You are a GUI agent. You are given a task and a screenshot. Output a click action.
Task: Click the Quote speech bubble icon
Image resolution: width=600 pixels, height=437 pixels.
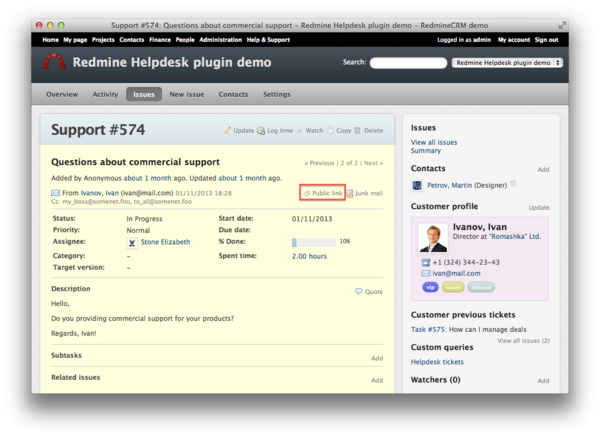(359, 291)
